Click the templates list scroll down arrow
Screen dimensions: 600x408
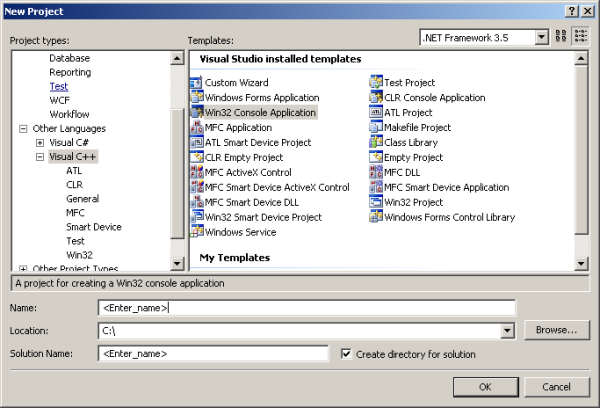[581, 263]
